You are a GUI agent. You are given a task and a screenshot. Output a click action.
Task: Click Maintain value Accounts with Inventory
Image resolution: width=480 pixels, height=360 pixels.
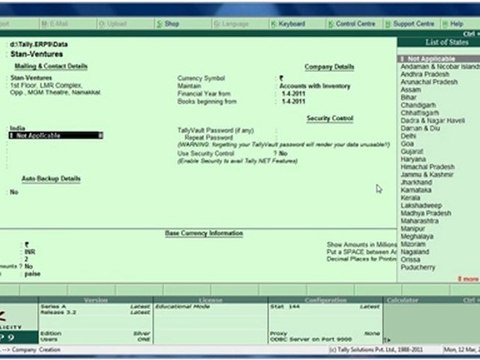point(315,86)
